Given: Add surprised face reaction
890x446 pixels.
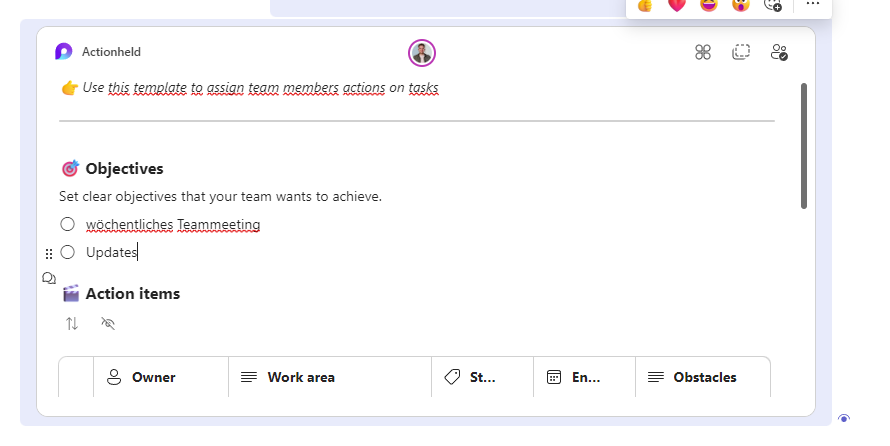Looking at the screenshot, I should tap(741, 5).
